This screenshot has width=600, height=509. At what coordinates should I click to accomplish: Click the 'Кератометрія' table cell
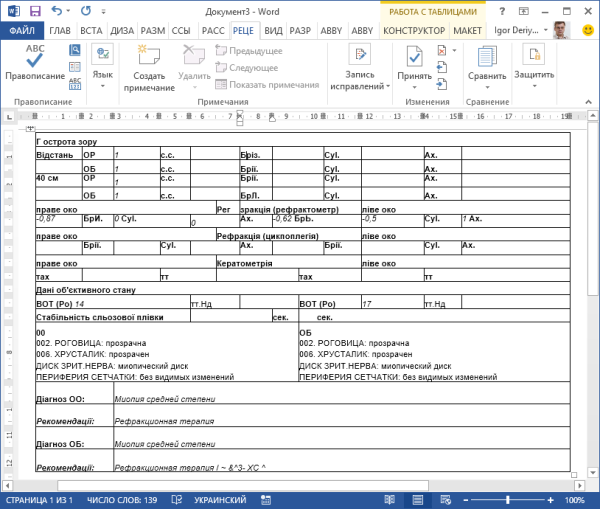point(289,261)
